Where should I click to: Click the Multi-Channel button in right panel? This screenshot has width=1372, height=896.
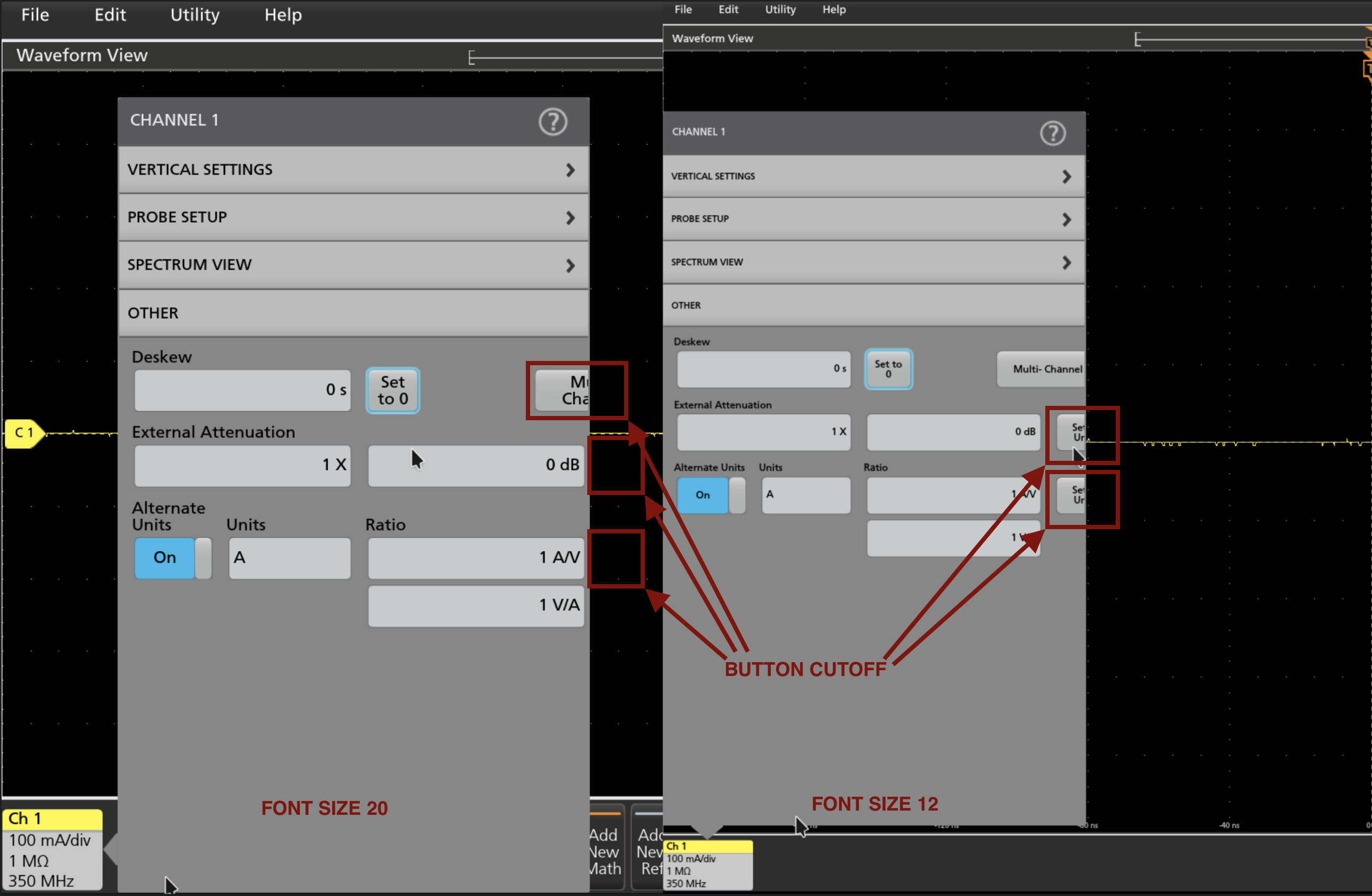click(1040, 369)
